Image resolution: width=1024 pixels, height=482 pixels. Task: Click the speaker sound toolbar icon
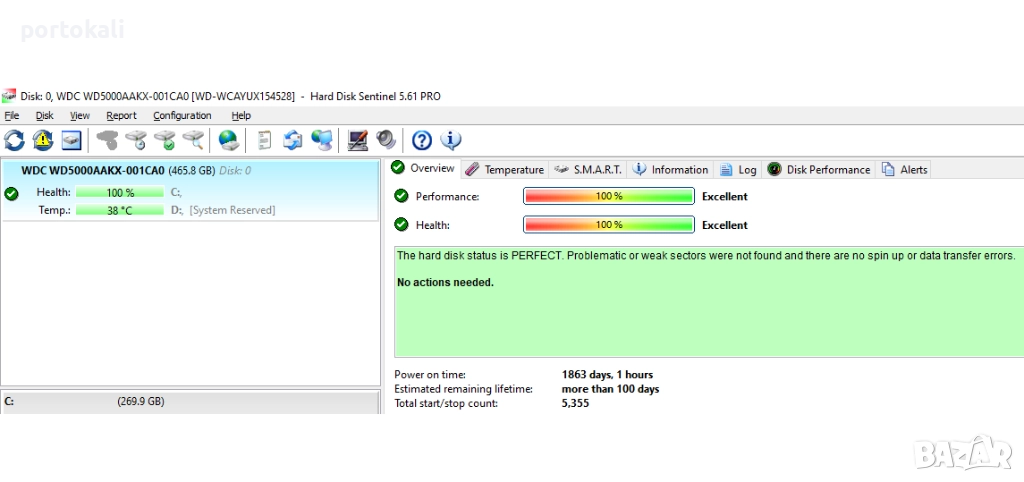(x=385, y=140)
